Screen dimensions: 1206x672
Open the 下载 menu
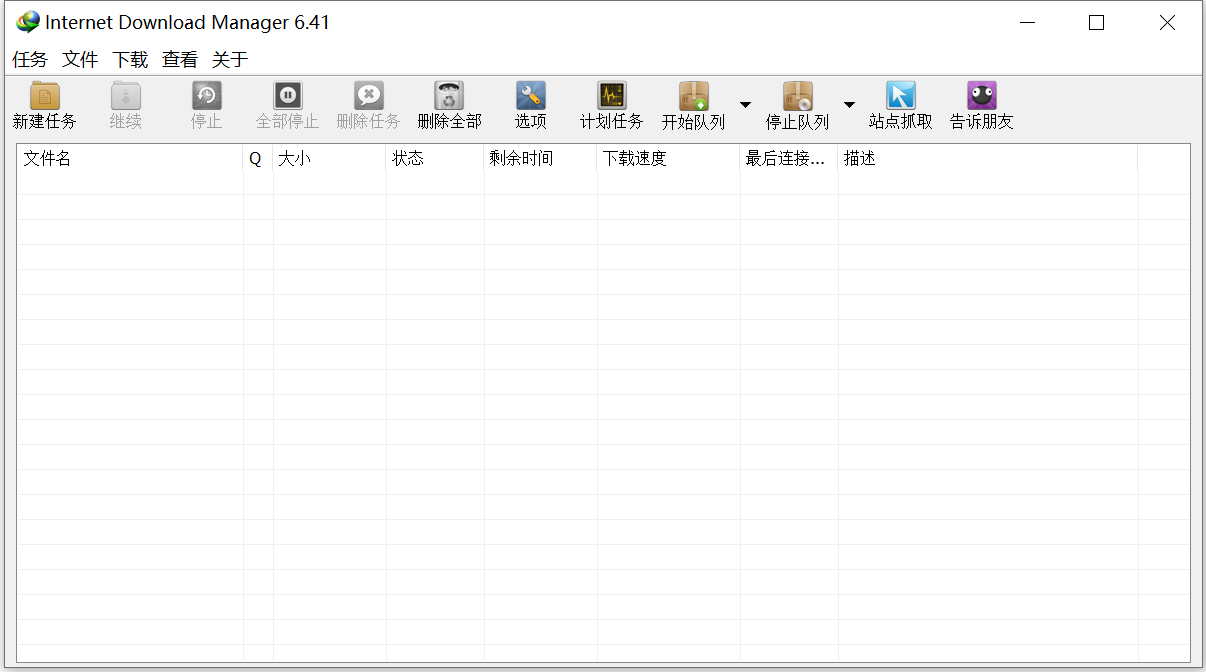[130, 60]
